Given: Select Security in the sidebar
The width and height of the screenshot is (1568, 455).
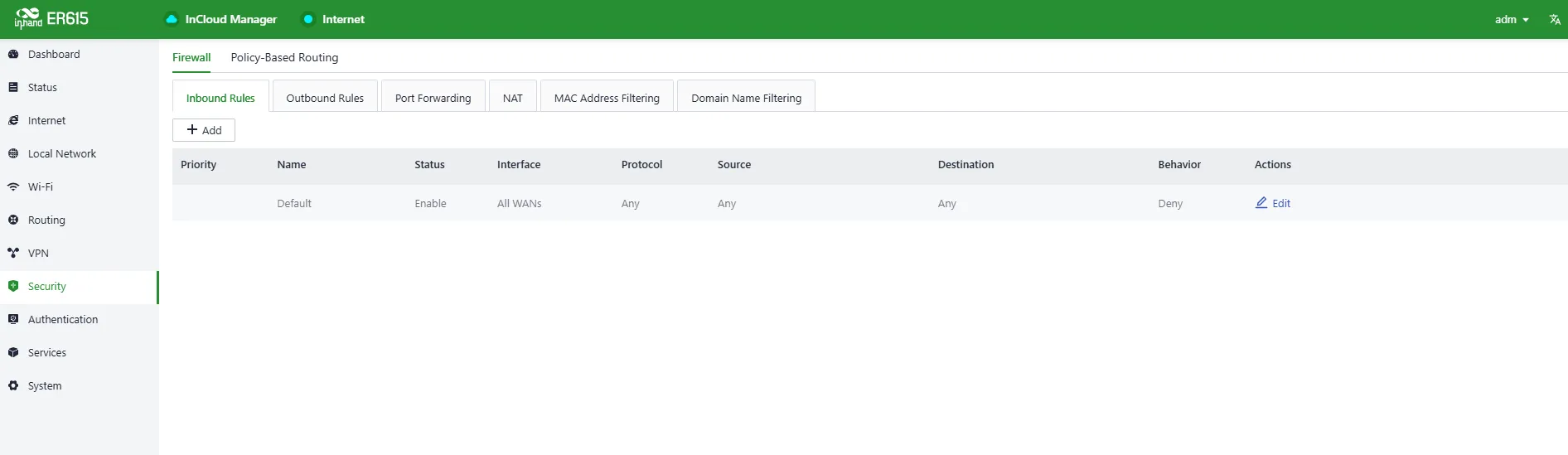Looking at the screenshot, I should click(79, 287).
